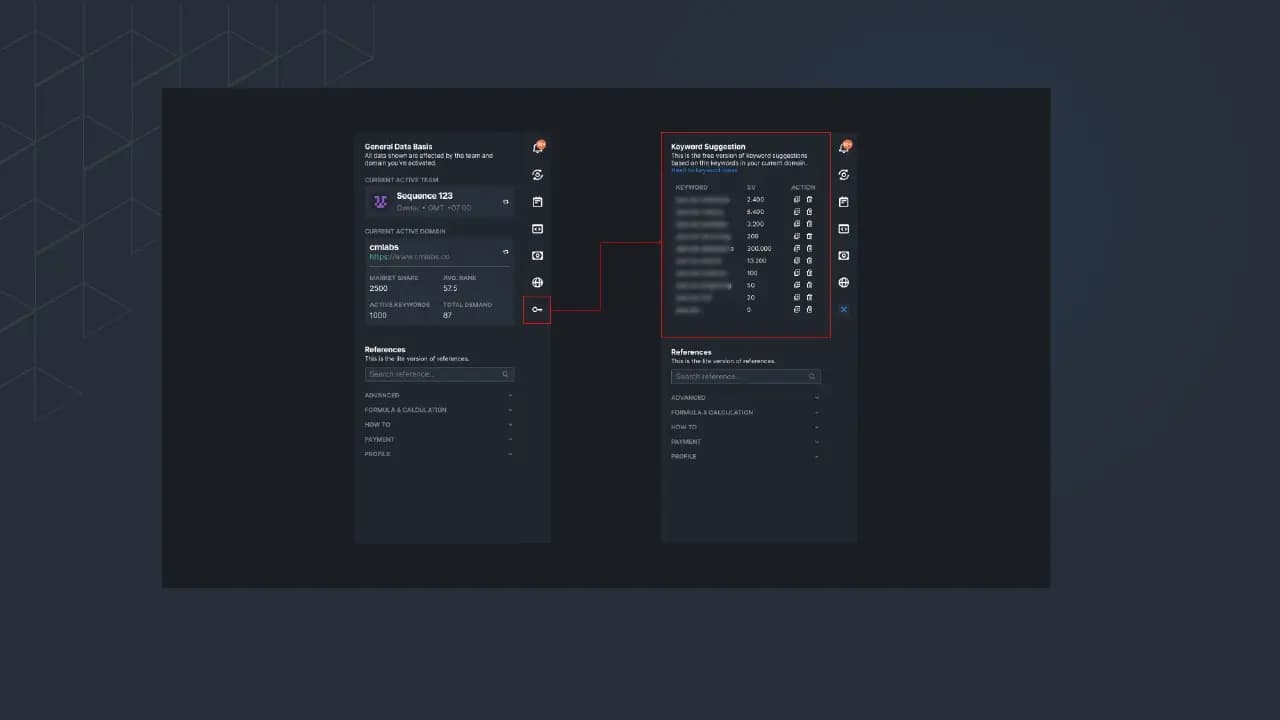Expand HOW TO in General Data Basis panel
1280x720 pixels.
tap(439, 425)
